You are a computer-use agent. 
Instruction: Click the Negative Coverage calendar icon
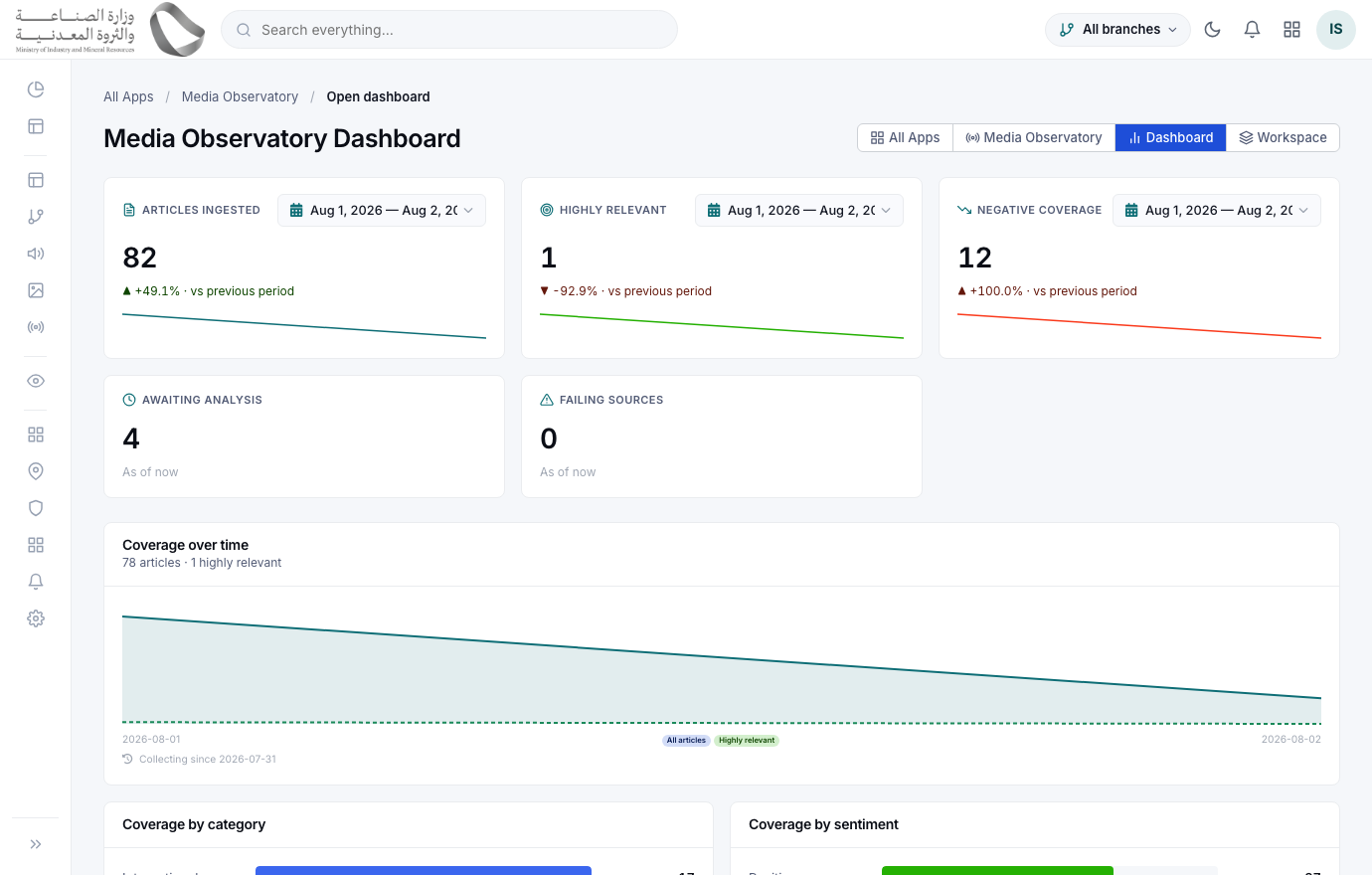point(1130,210)
